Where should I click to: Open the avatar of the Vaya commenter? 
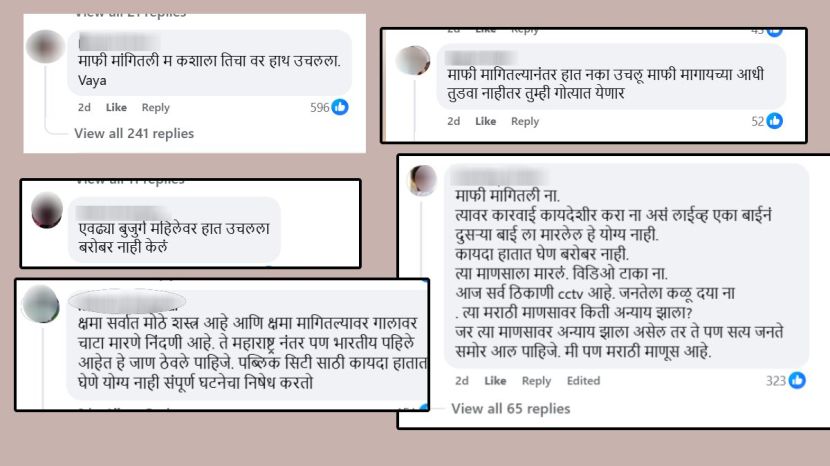45,47
